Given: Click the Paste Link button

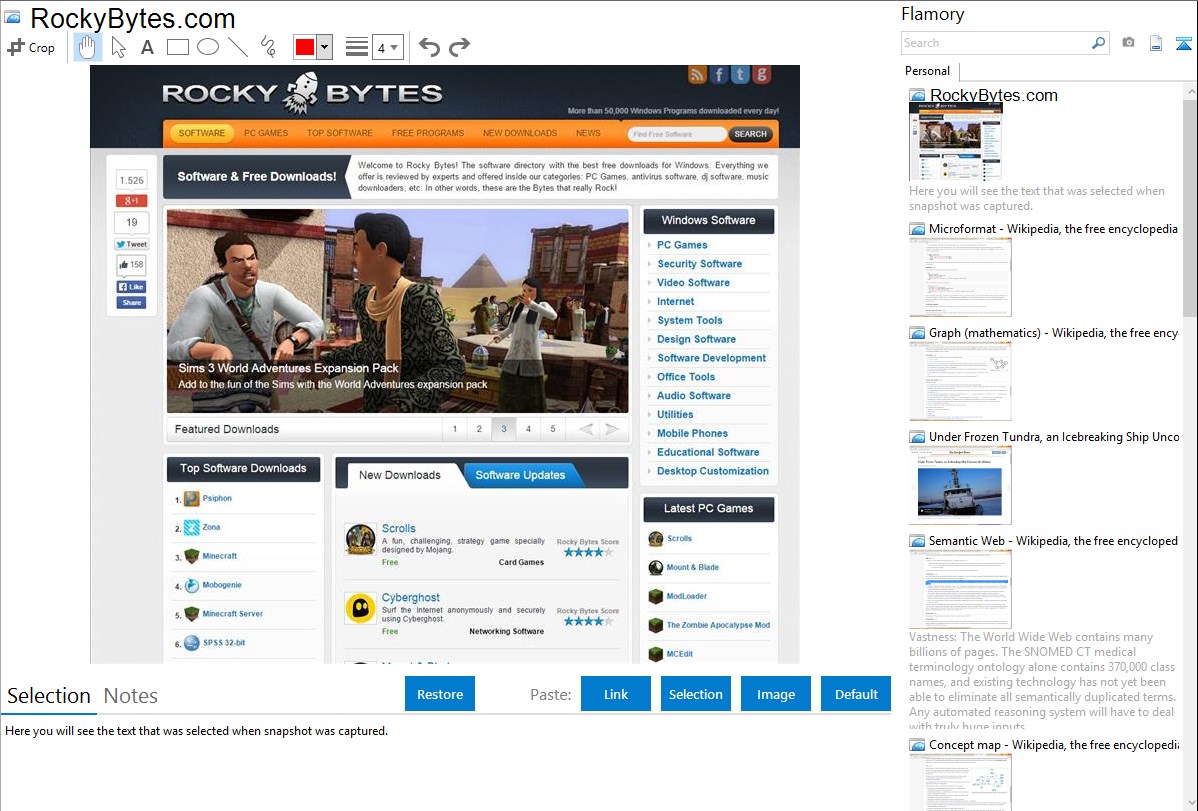Looking at the screenshot, I should [616, 694].
